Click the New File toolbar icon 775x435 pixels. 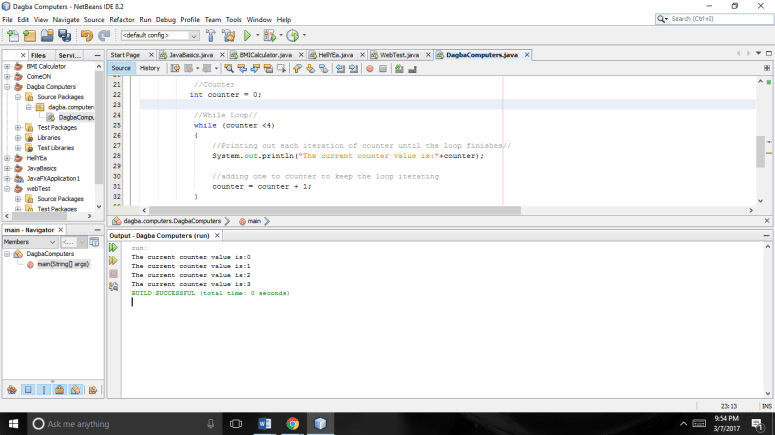pyautogui.click(x=12, y=35)
